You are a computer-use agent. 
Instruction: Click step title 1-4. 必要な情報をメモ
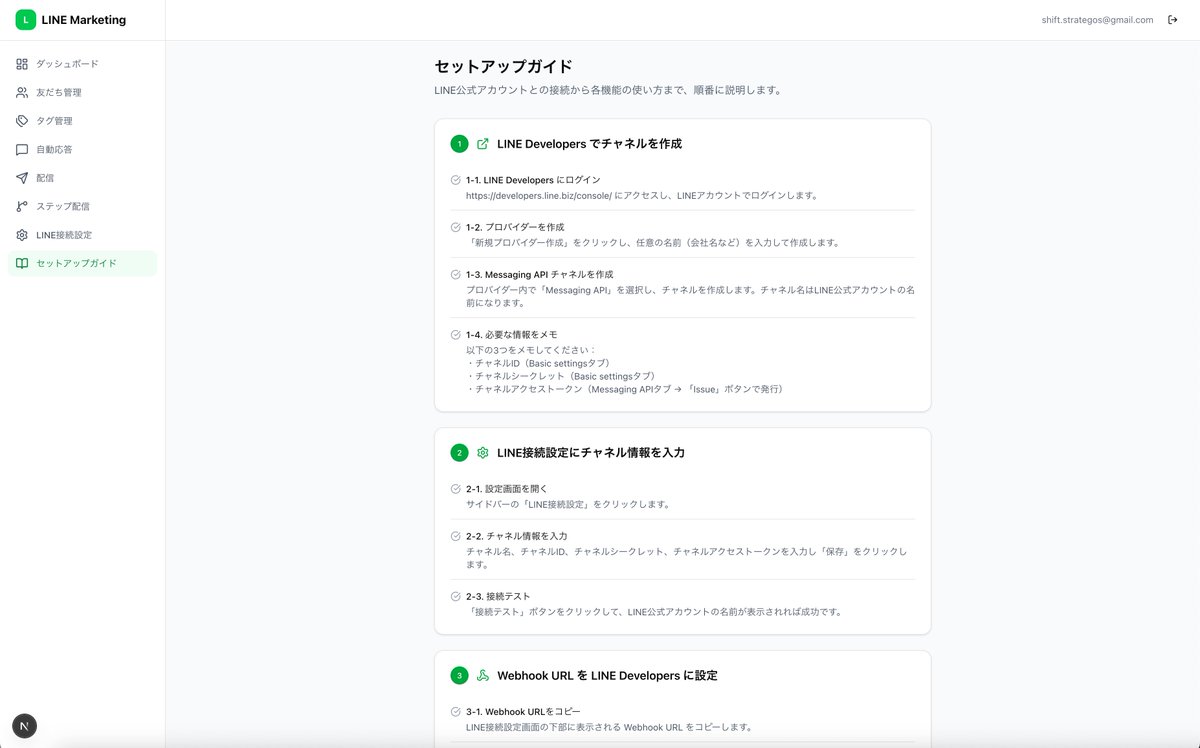(512, 335)
